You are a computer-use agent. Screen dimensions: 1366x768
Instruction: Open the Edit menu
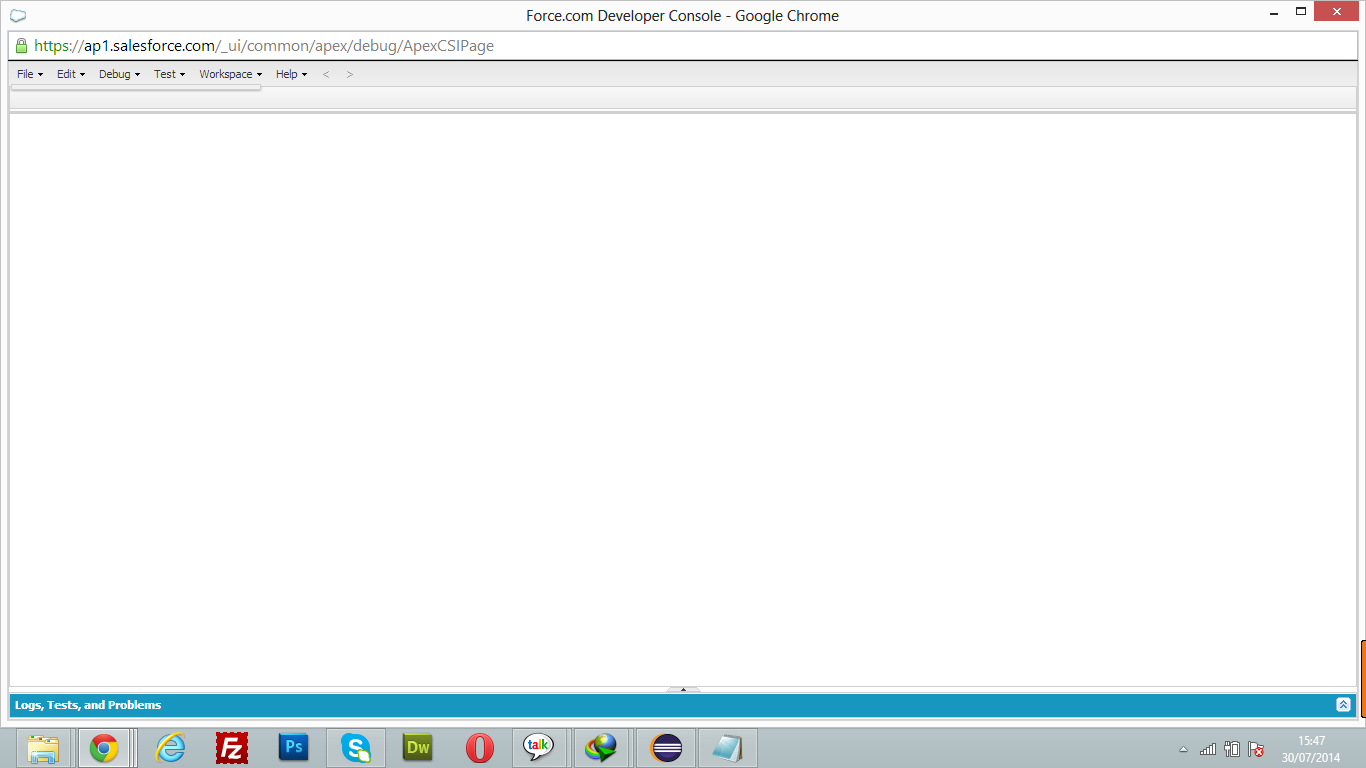pos(71,74)
